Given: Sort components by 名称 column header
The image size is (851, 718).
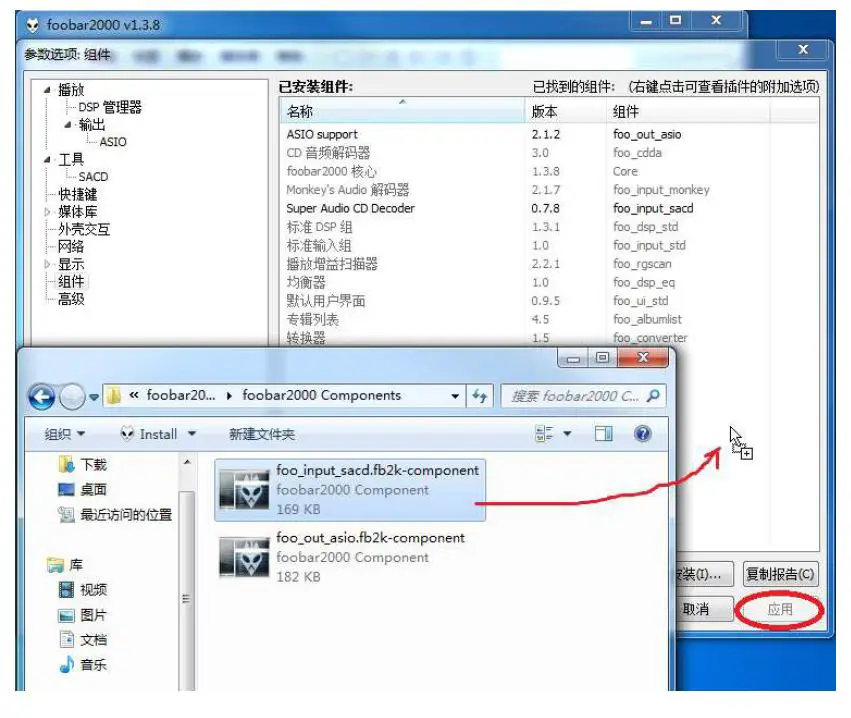Looking at the screenshot, I should [402, 111].
